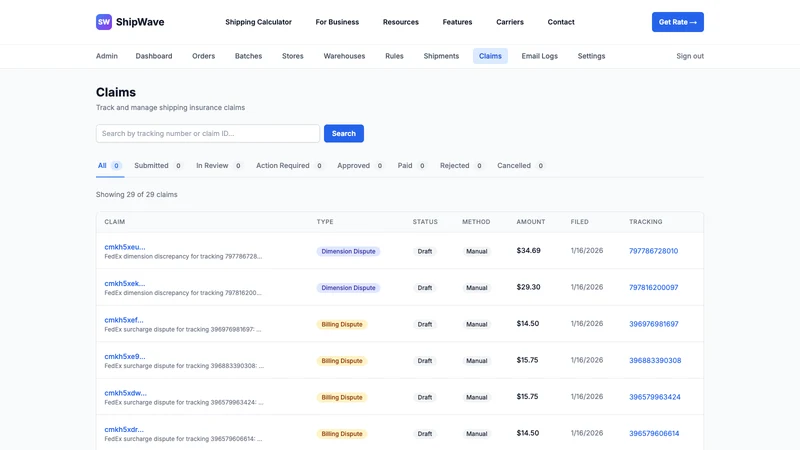The image size is (800, 450).
Task: Click the FILED column header
Action: point(580,222)
